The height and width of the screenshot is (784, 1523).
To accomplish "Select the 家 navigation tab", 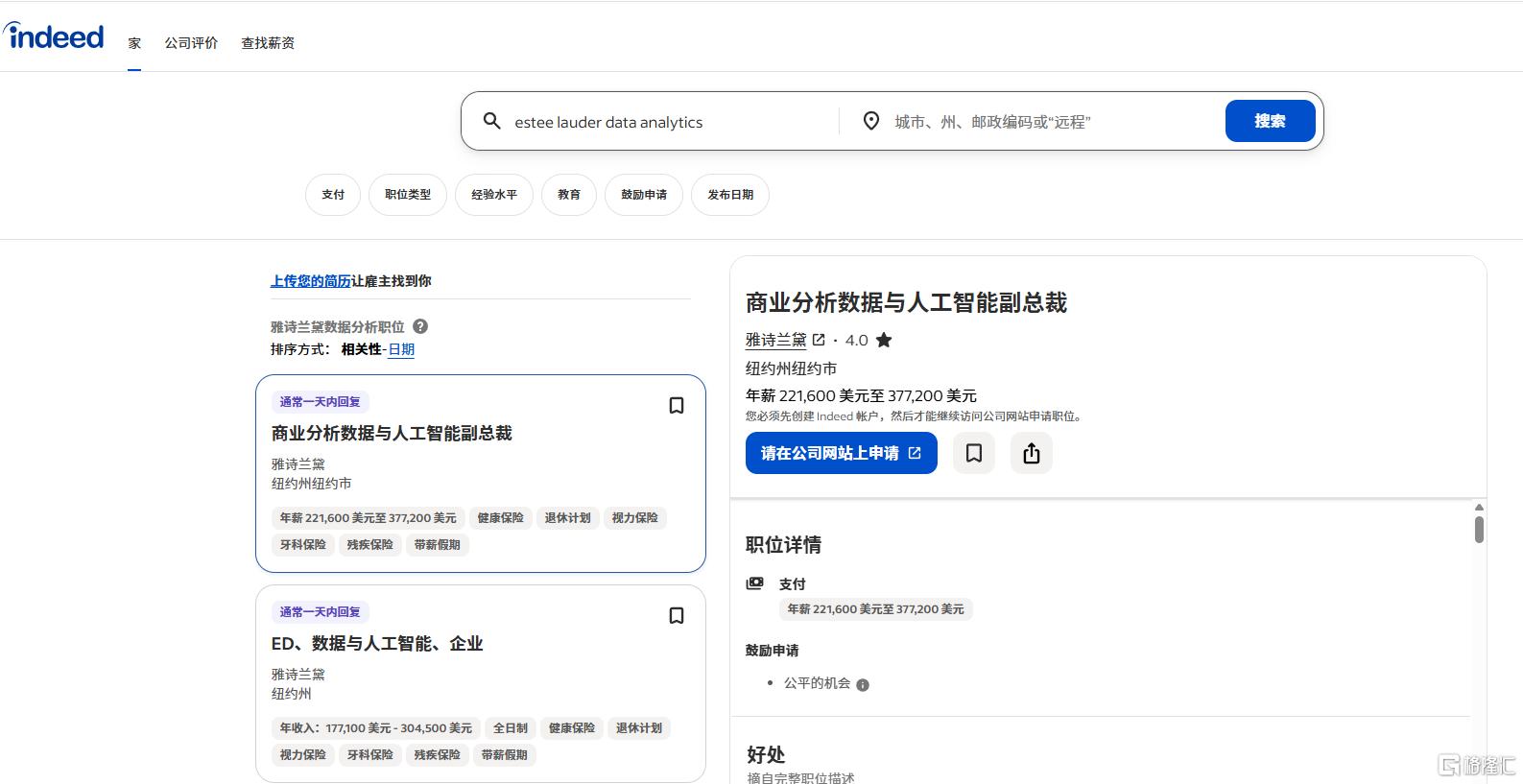I will coord(134,43).
